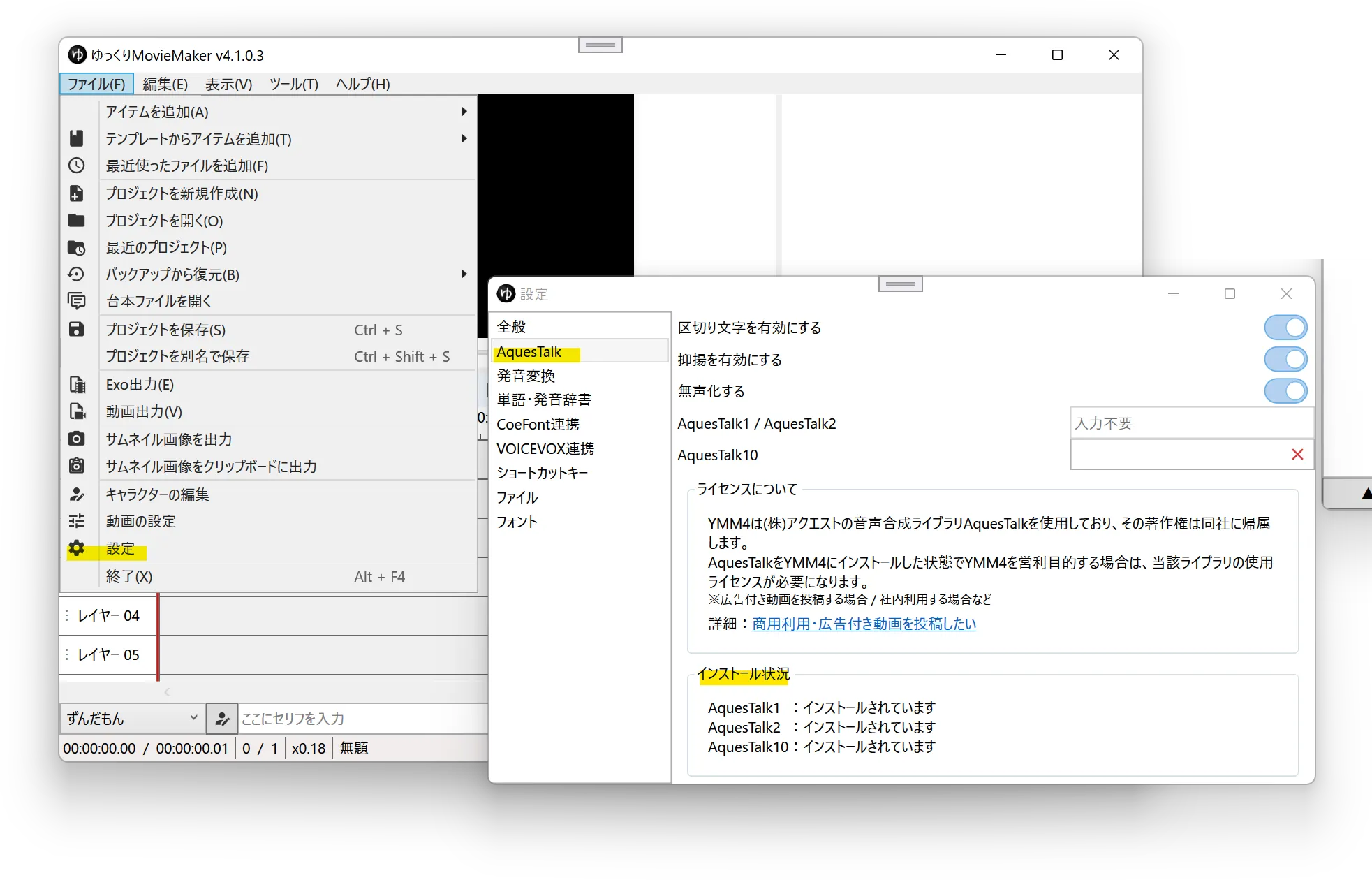Click the timeline scroll left chevron

pos(167,692)
